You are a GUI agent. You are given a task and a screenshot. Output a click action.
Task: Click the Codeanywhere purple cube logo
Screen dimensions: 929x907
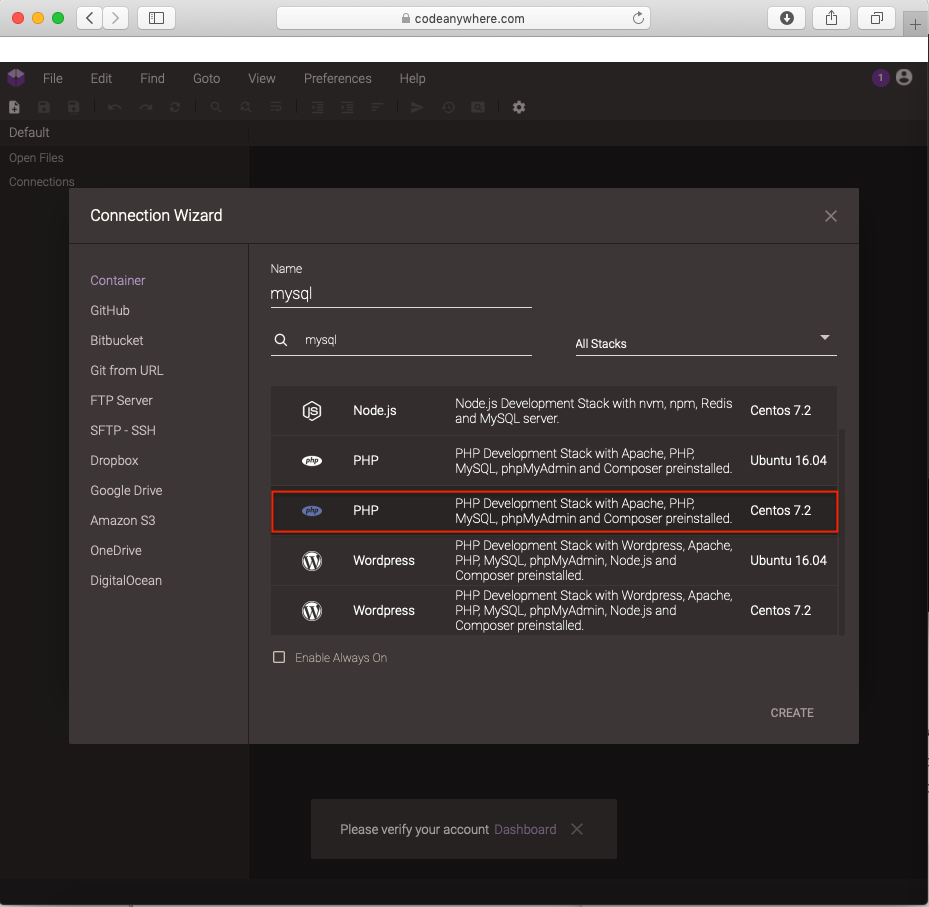pyautogui.click(x=16, y=78)
